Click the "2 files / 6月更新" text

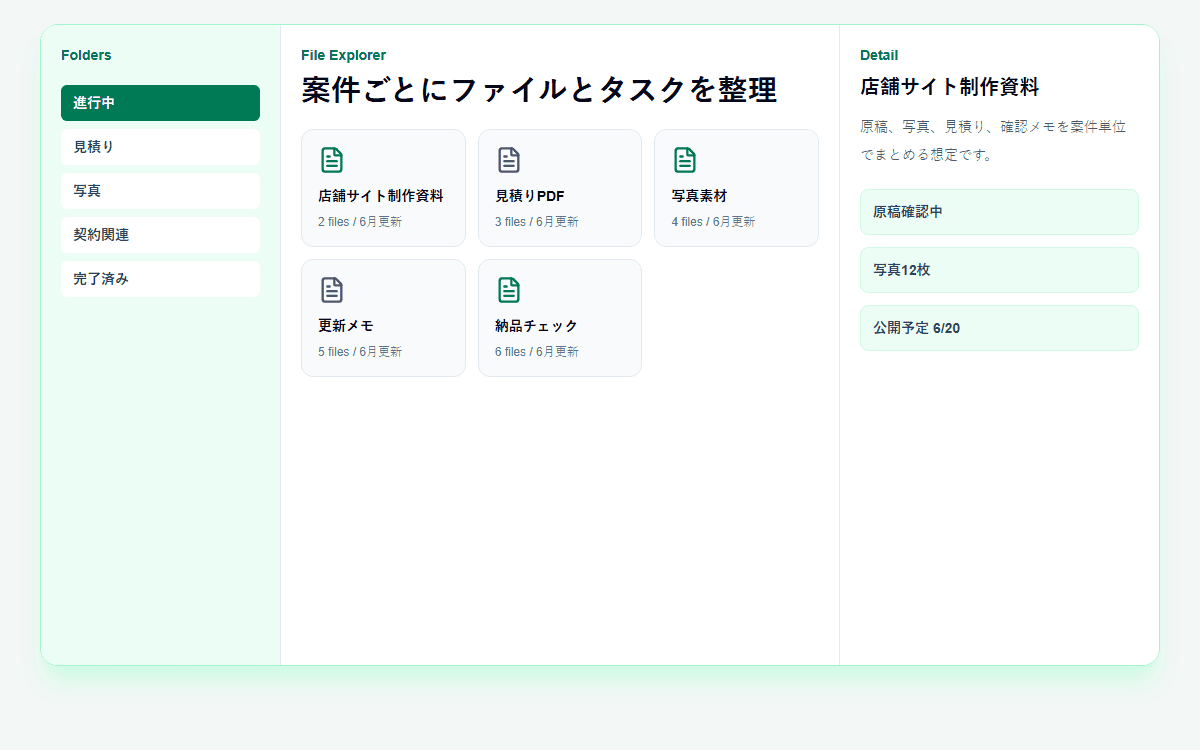[360, 222]
